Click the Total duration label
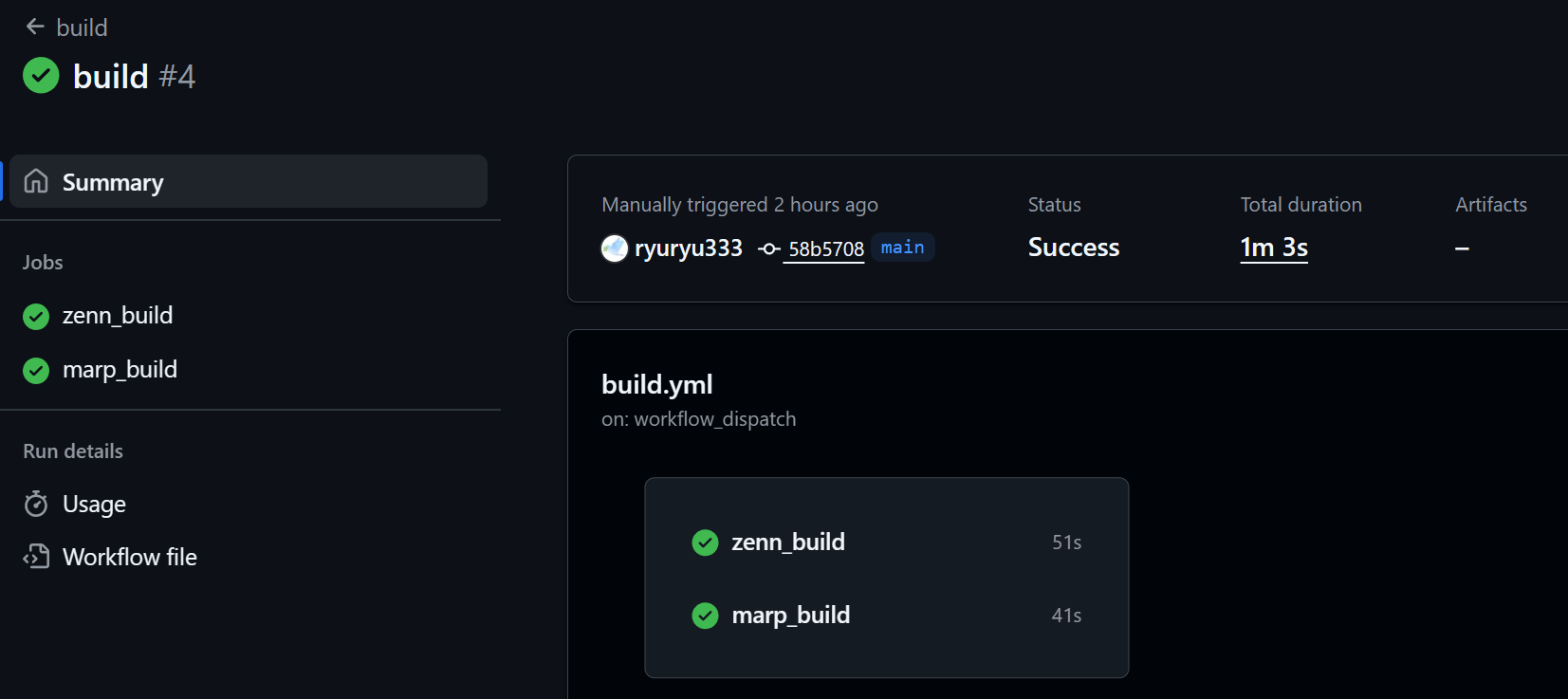 pos(1301,205)
